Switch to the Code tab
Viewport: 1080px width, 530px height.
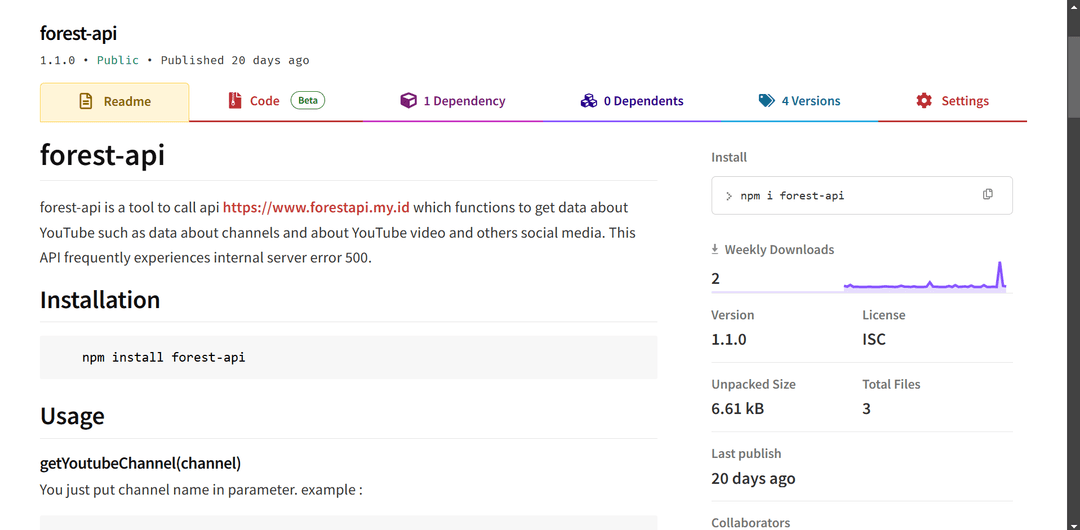pyautogui.click(x=276, y=101)
